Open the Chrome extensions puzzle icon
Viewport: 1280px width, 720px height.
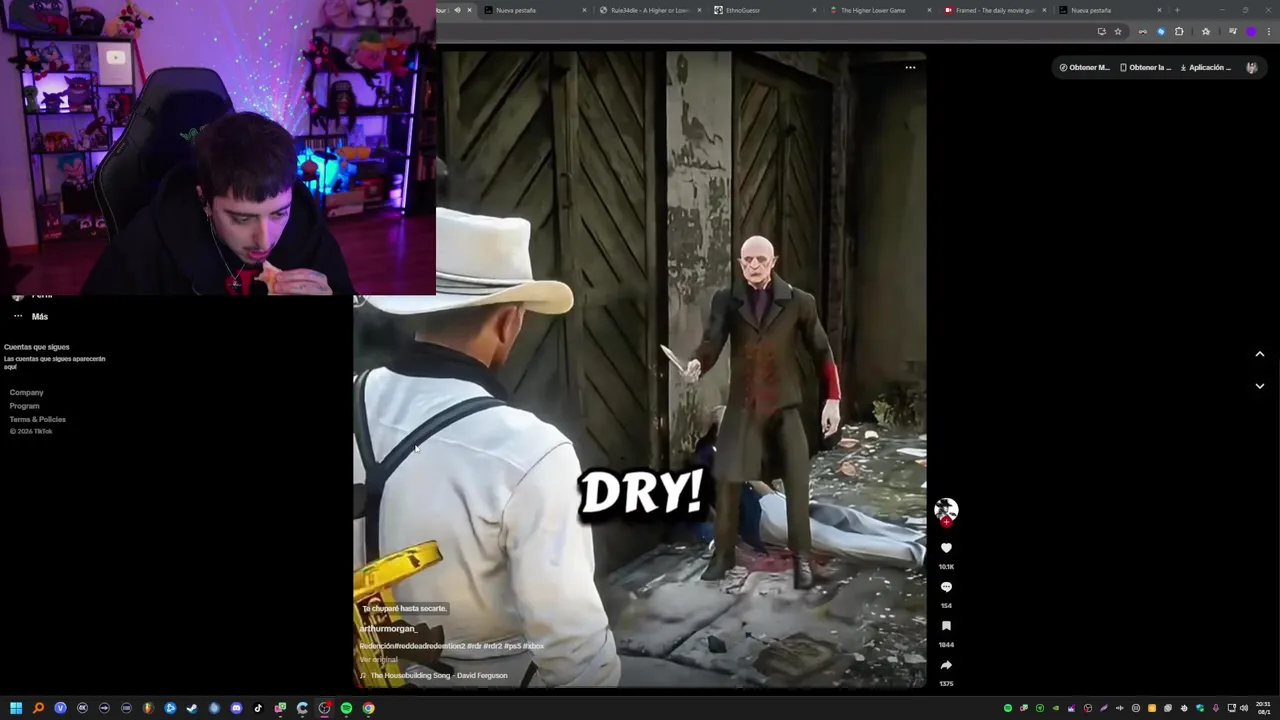tap(1179, 32)
